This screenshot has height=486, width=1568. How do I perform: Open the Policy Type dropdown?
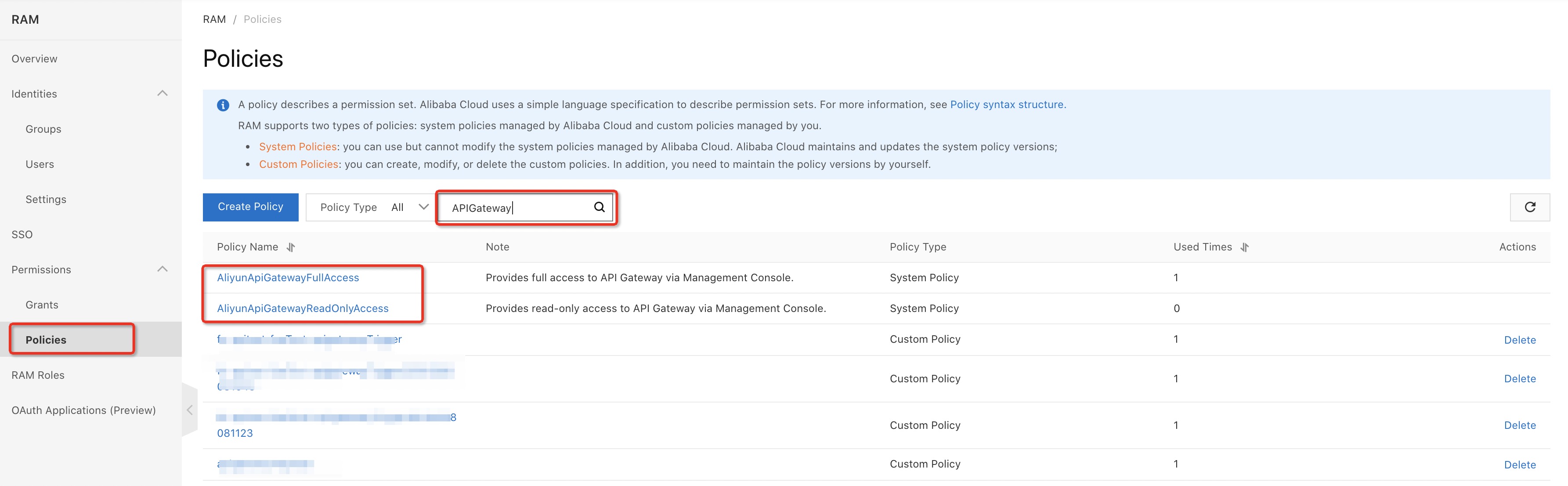click(x=371, y=207)
